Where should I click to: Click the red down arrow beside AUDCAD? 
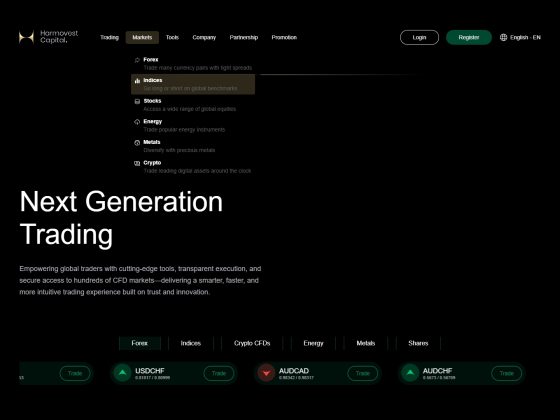tap(266, 373)
